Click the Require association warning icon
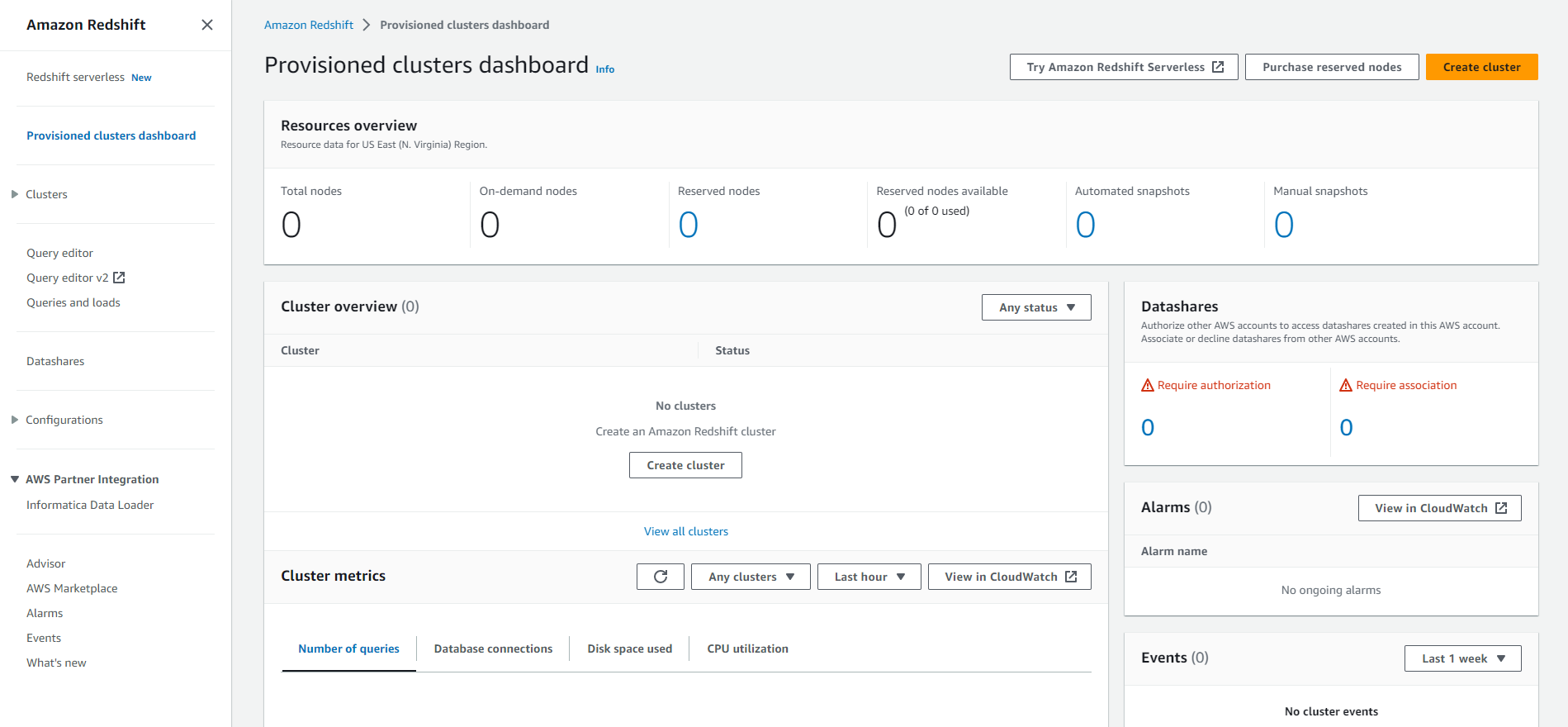Image resolution: width=1568 pixels, height=727 pixels. coord(1346,385)
